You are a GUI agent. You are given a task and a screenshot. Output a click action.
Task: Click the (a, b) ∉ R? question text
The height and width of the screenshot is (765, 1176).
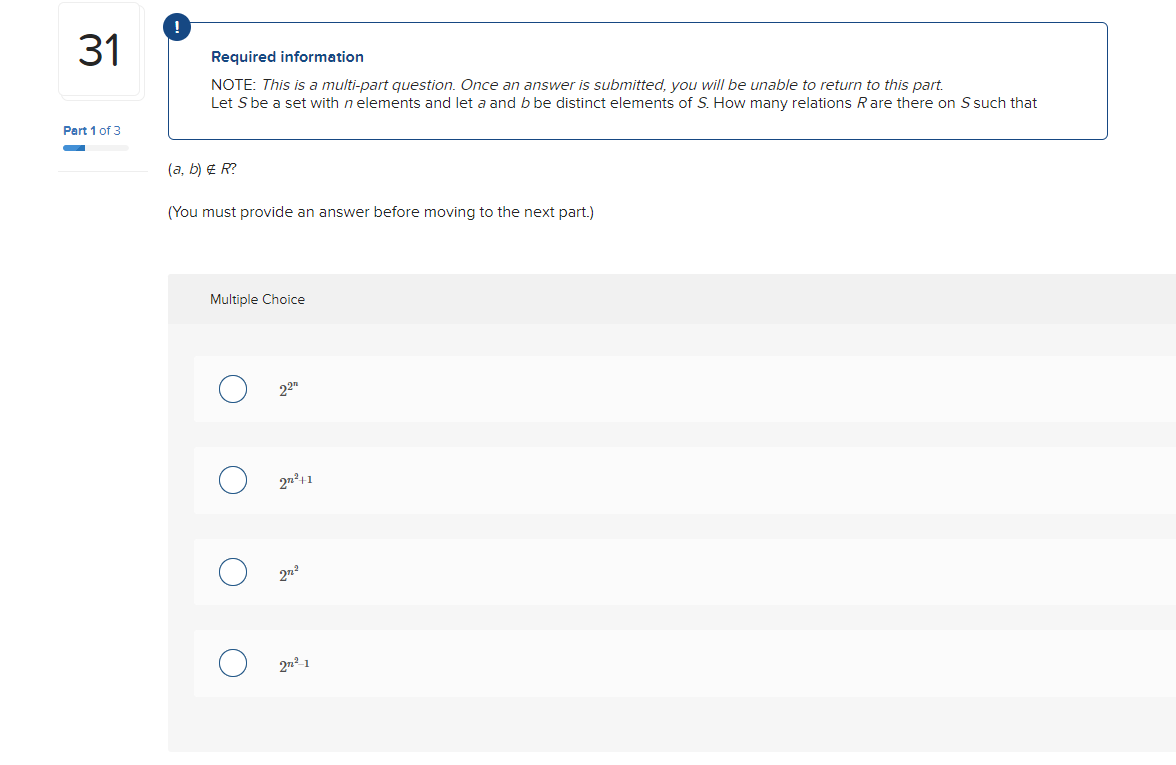click(203, 170)
